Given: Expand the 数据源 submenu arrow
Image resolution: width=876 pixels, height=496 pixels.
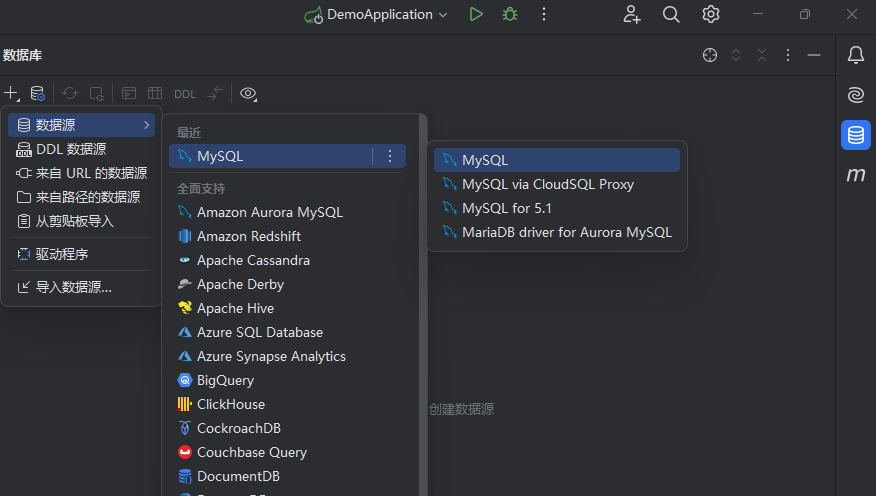Looking at the screenshot, I should [x=147, y=125].
